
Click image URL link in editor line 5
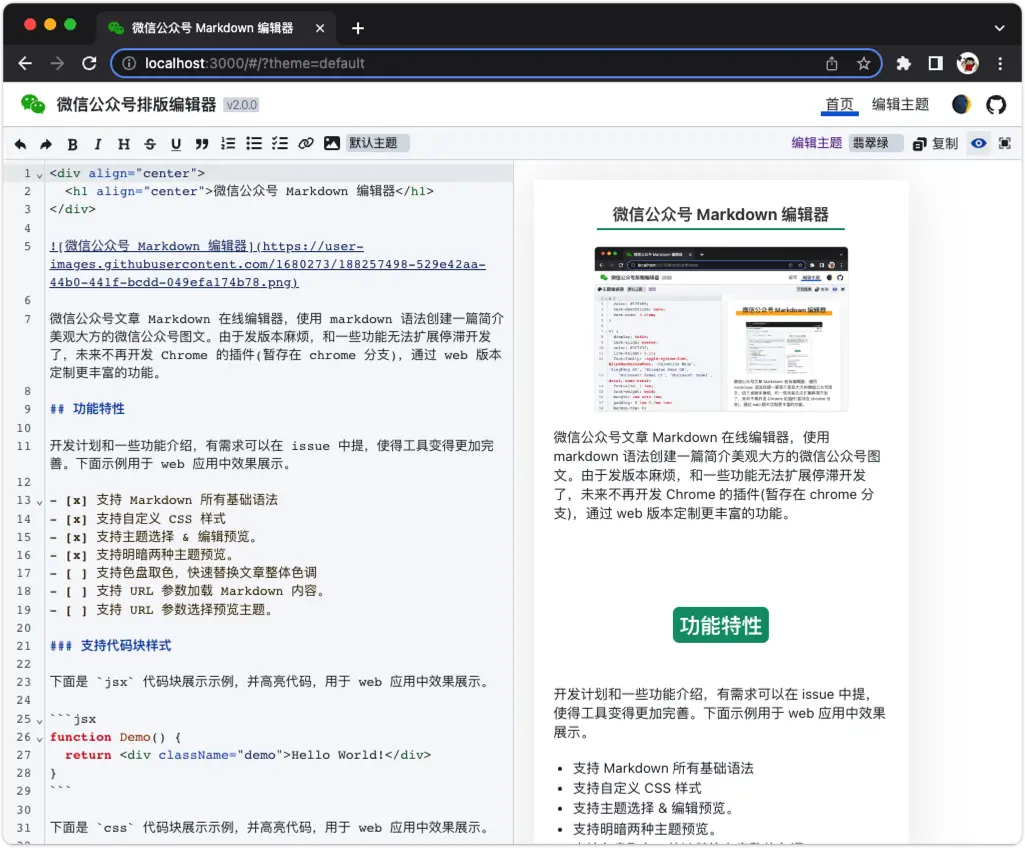pos(267,264)
